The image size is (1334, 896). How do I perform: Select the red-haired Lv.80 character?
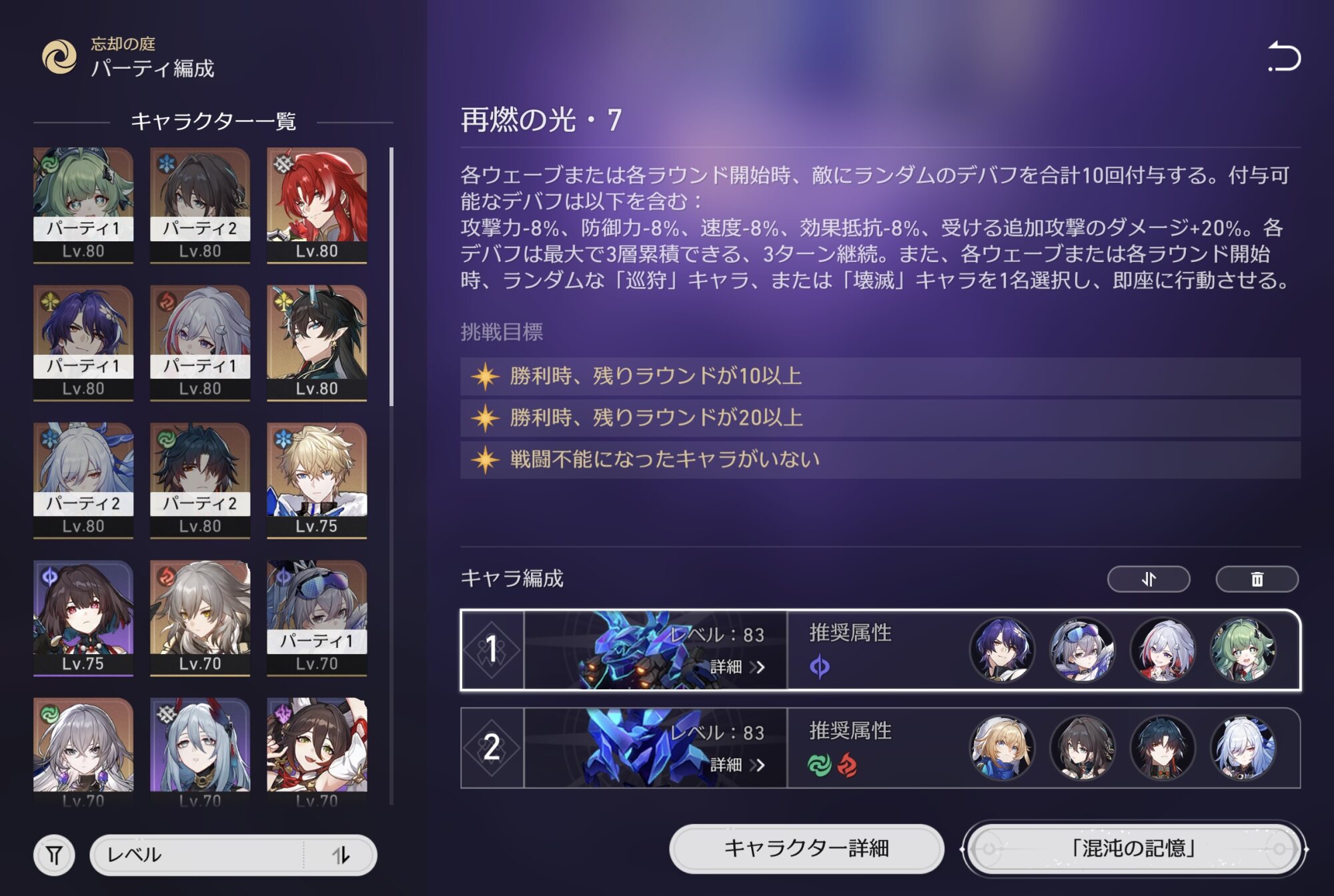point(317,205)
